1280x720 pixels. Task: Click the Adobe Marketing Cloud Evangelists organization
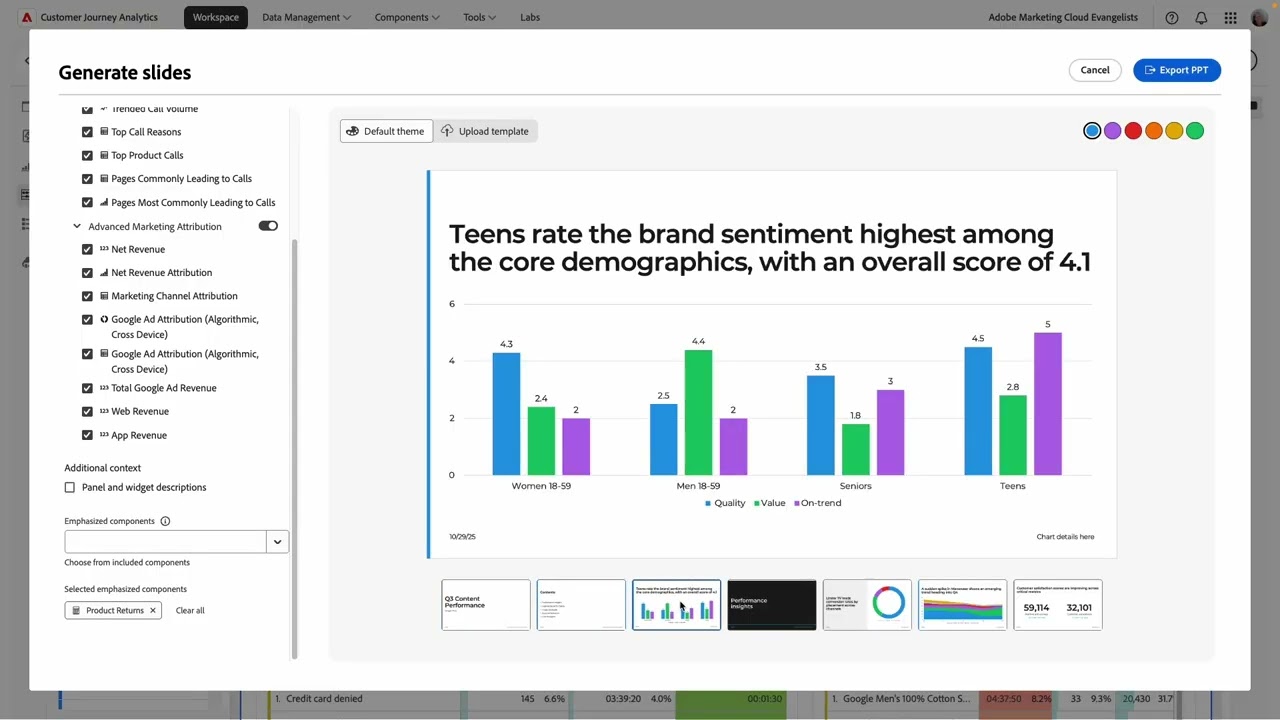point(1063,17)
